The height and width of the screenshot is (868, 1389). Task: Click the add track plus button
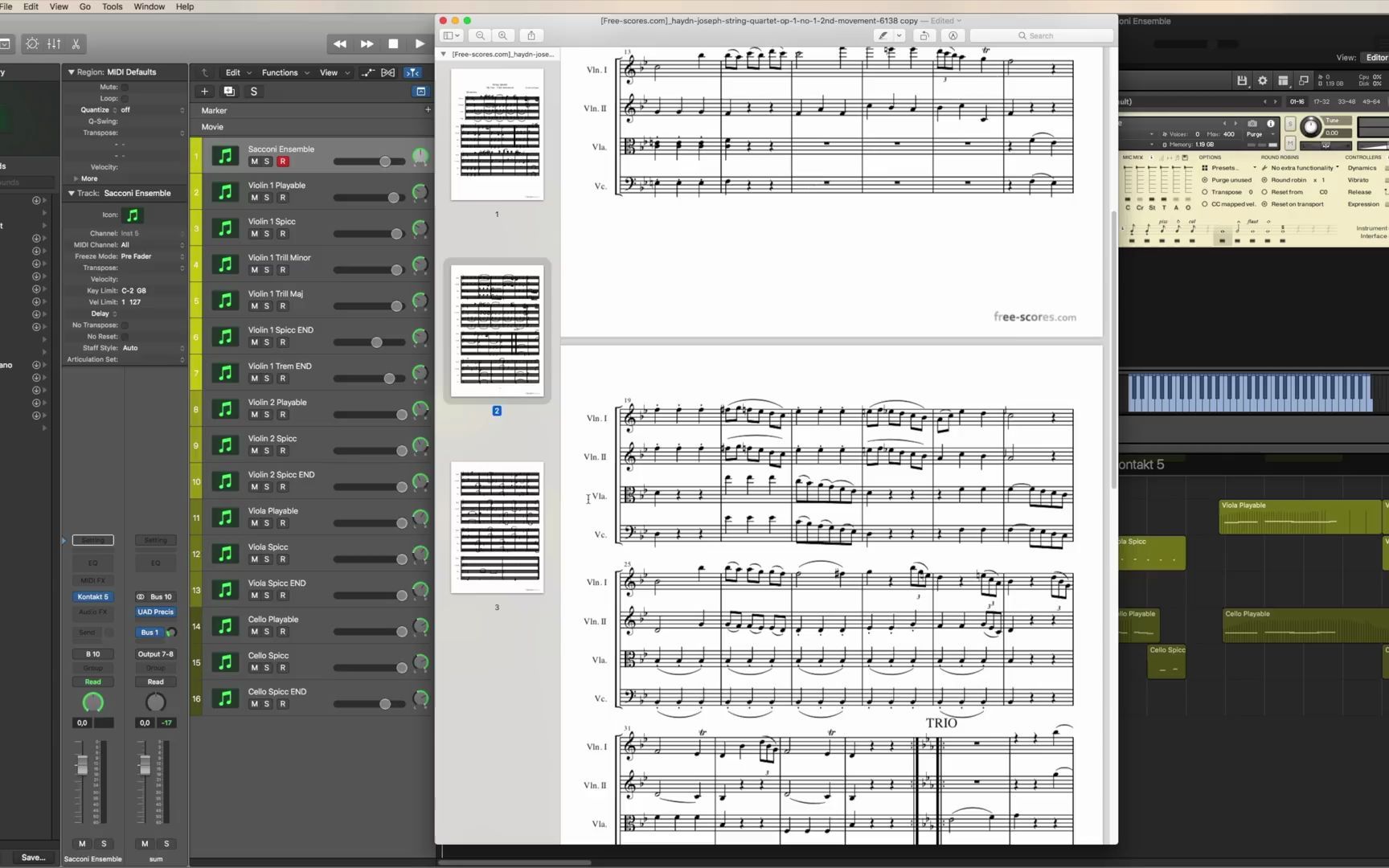204,92
